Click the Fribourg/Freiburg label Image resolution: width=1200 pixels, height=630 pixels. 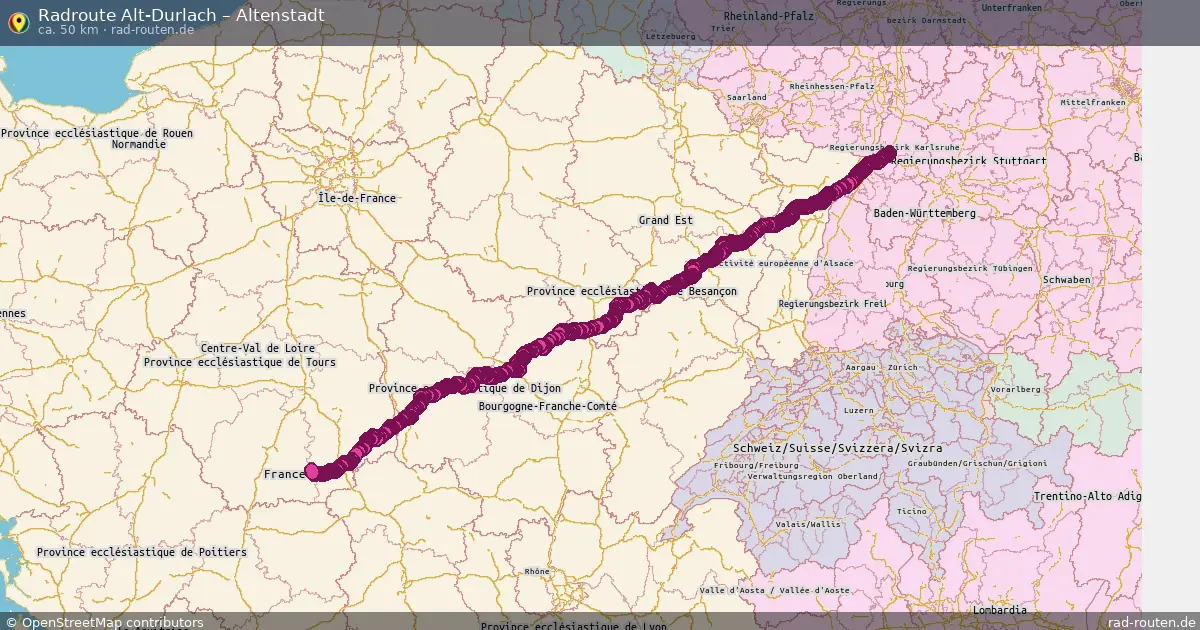coord(756,465)
